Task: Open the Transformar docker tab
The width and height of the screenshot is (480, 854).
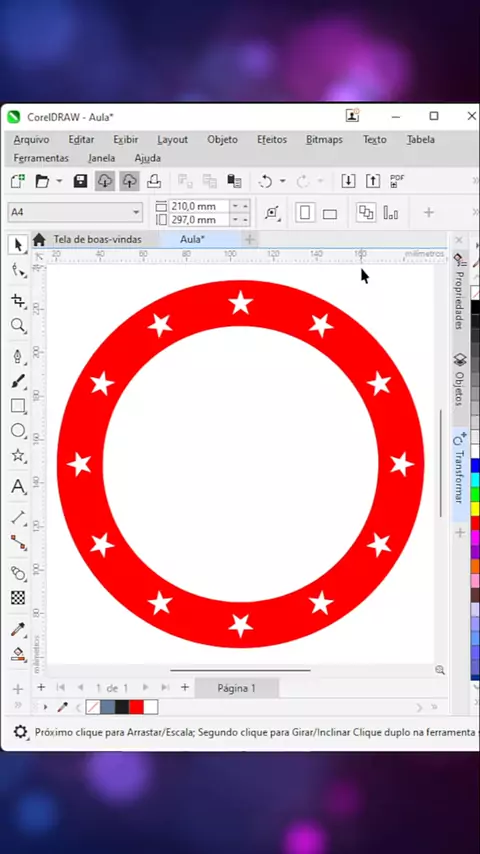Action: point(460,475)
